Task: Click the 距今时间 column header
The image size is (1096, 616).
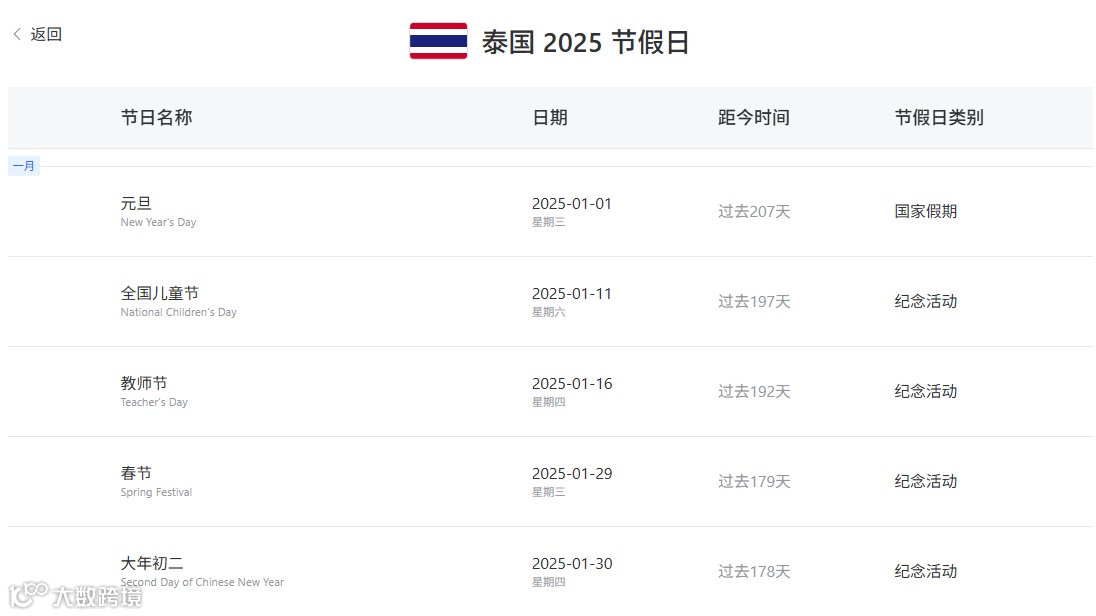Action: [x=753, y=117]
